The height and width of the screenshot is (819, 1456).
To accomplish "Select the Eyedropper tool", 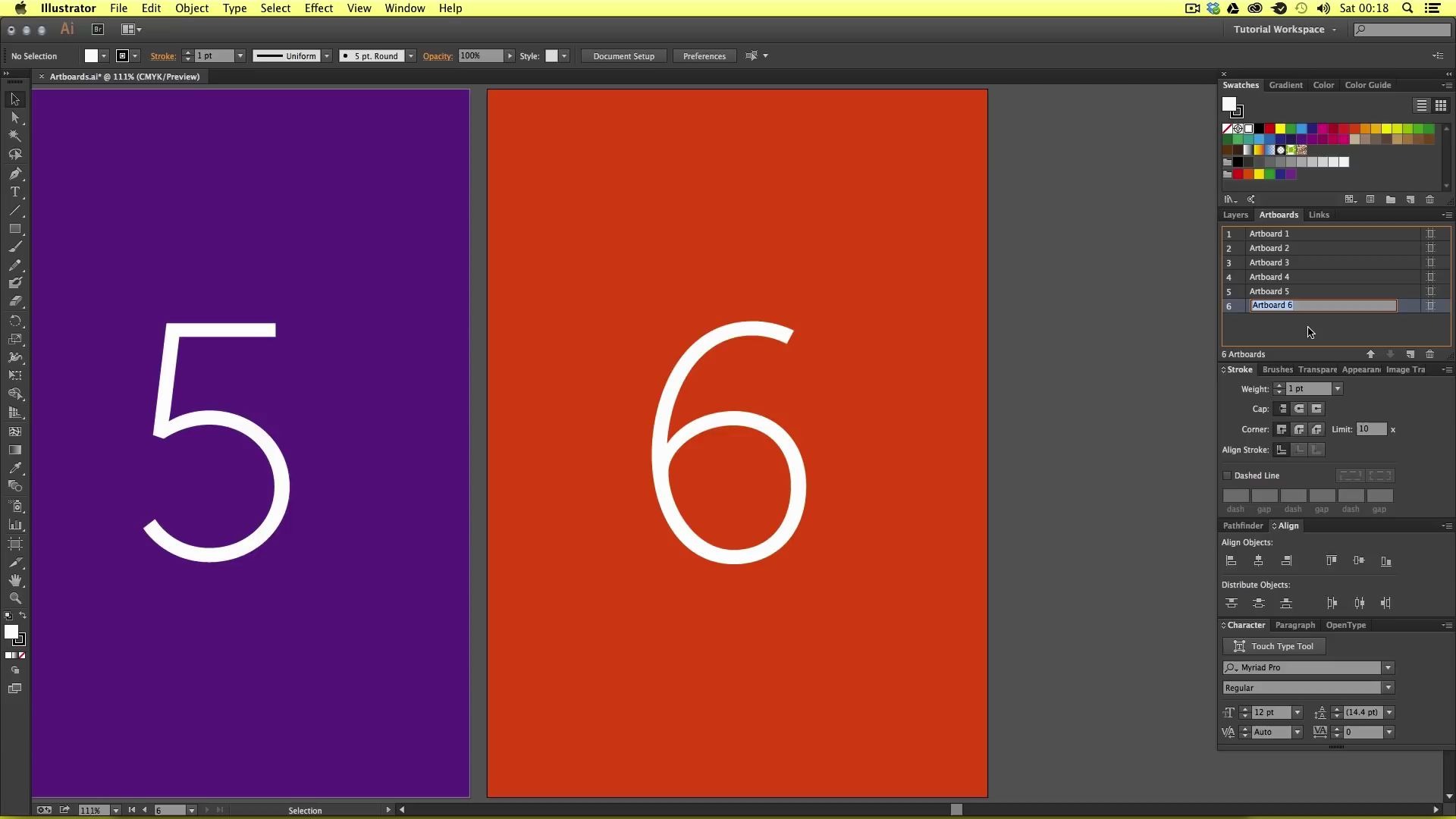I will [x=14, y=468].
